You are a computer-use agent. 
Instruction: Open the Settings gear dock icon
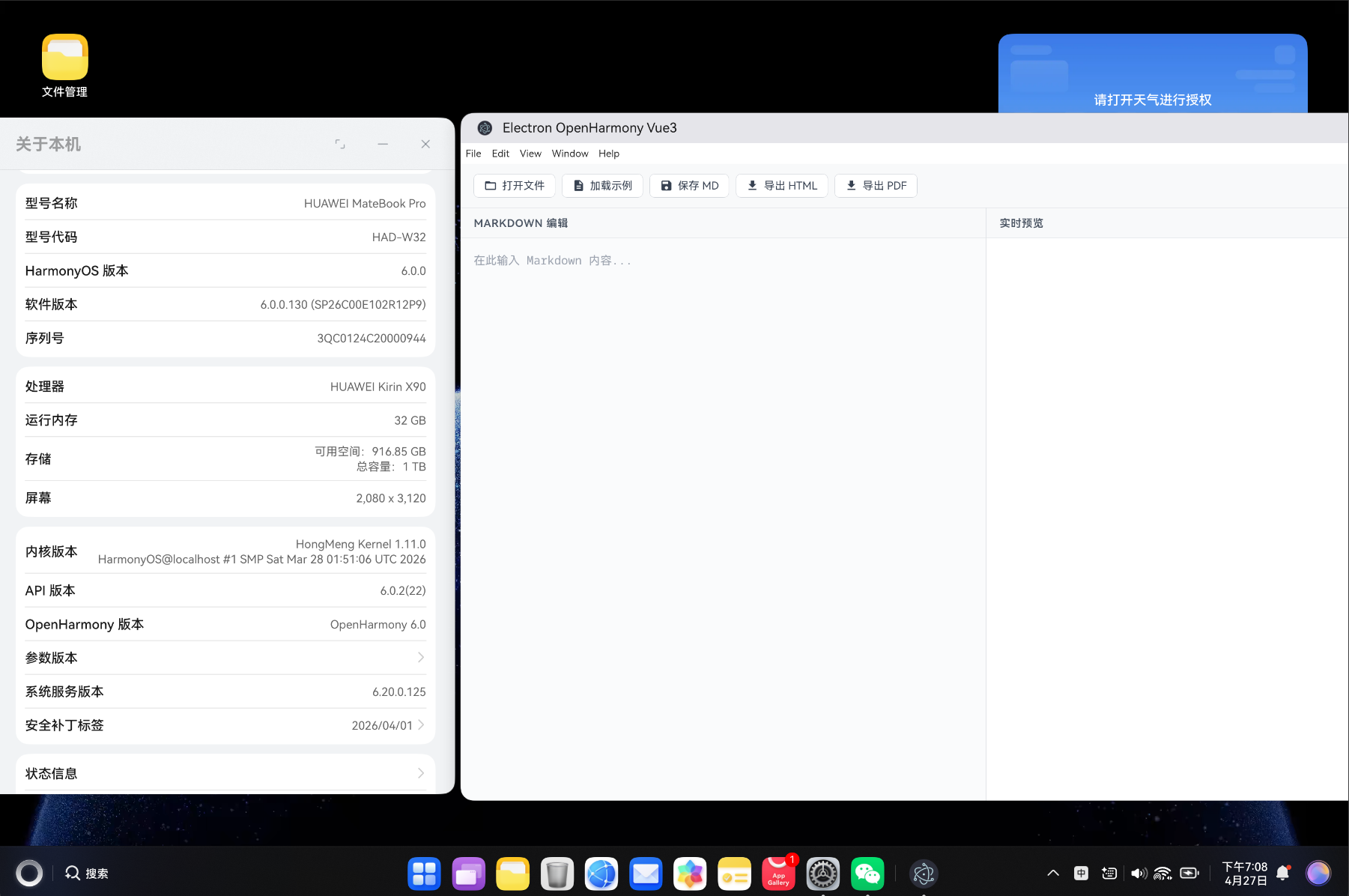point(823,874)
